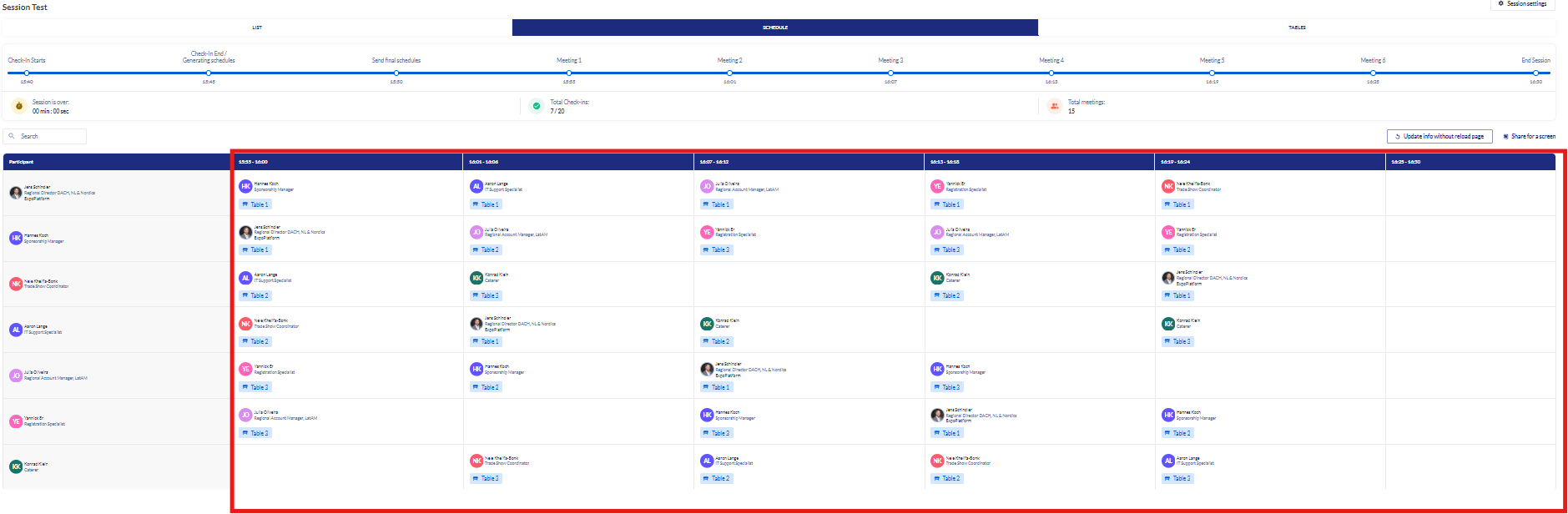Select the Check-In Starts timeline point
This screenshot has width=1568, height=514.
pyautogui.click(x=27, y=73)
